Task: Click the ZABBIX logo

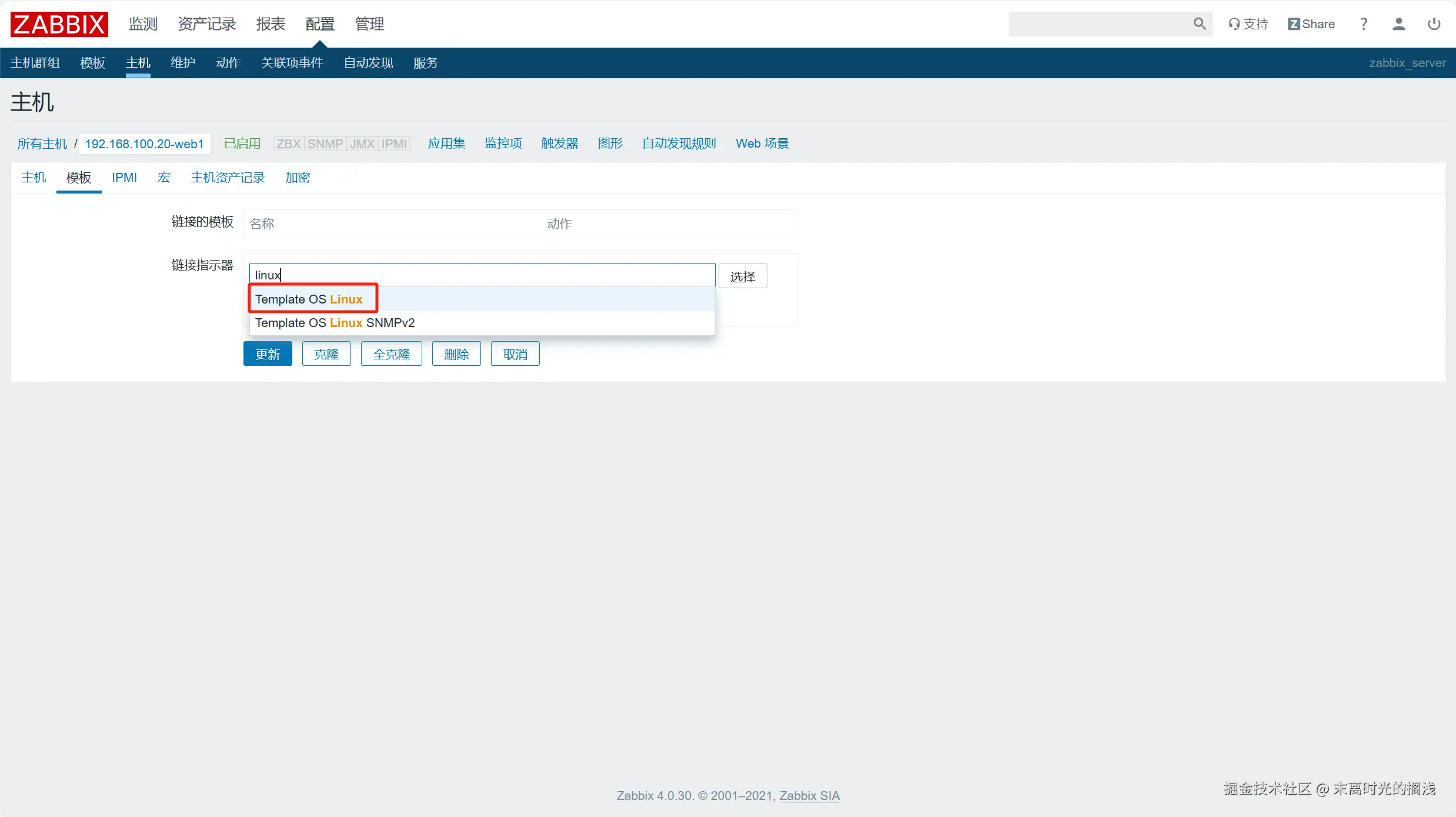Action: pos(59,24)
